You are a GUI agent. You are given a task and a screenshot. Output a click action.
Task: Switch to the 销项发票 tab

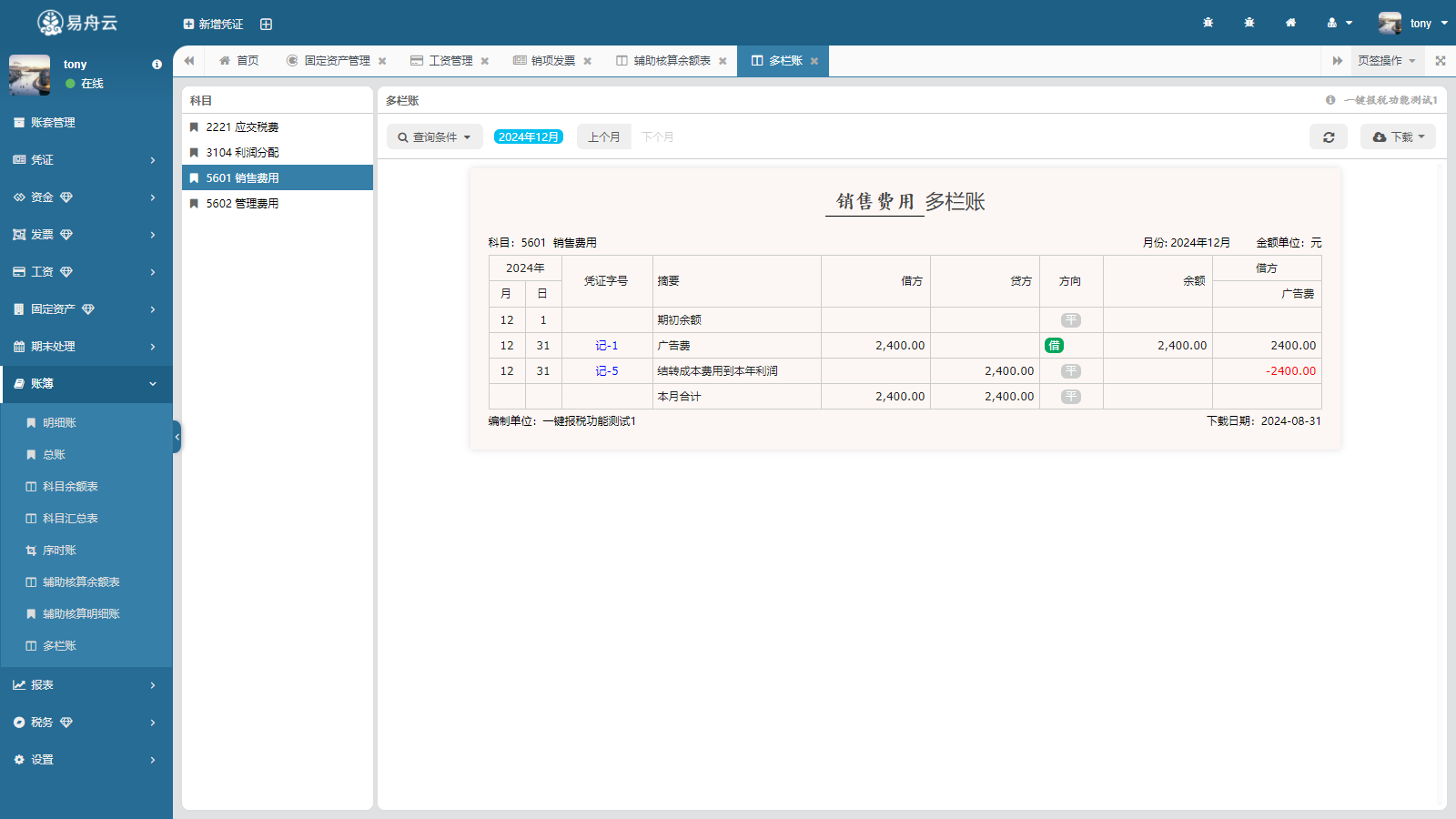(544, 61)
